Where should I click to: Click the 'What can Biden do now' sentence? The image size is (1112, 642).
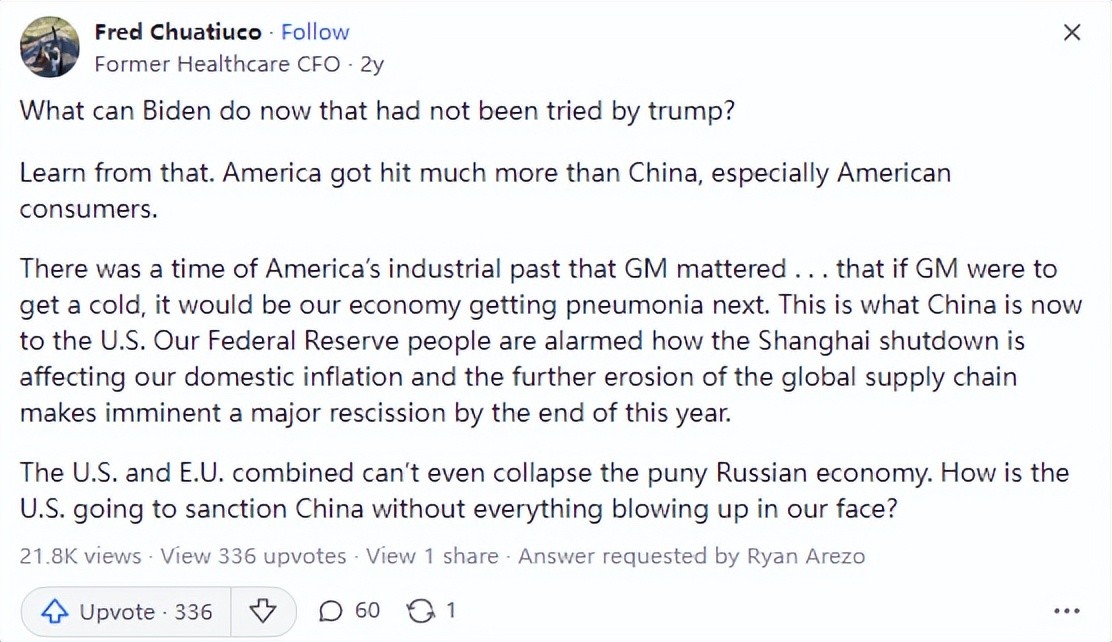click(378, 110)
